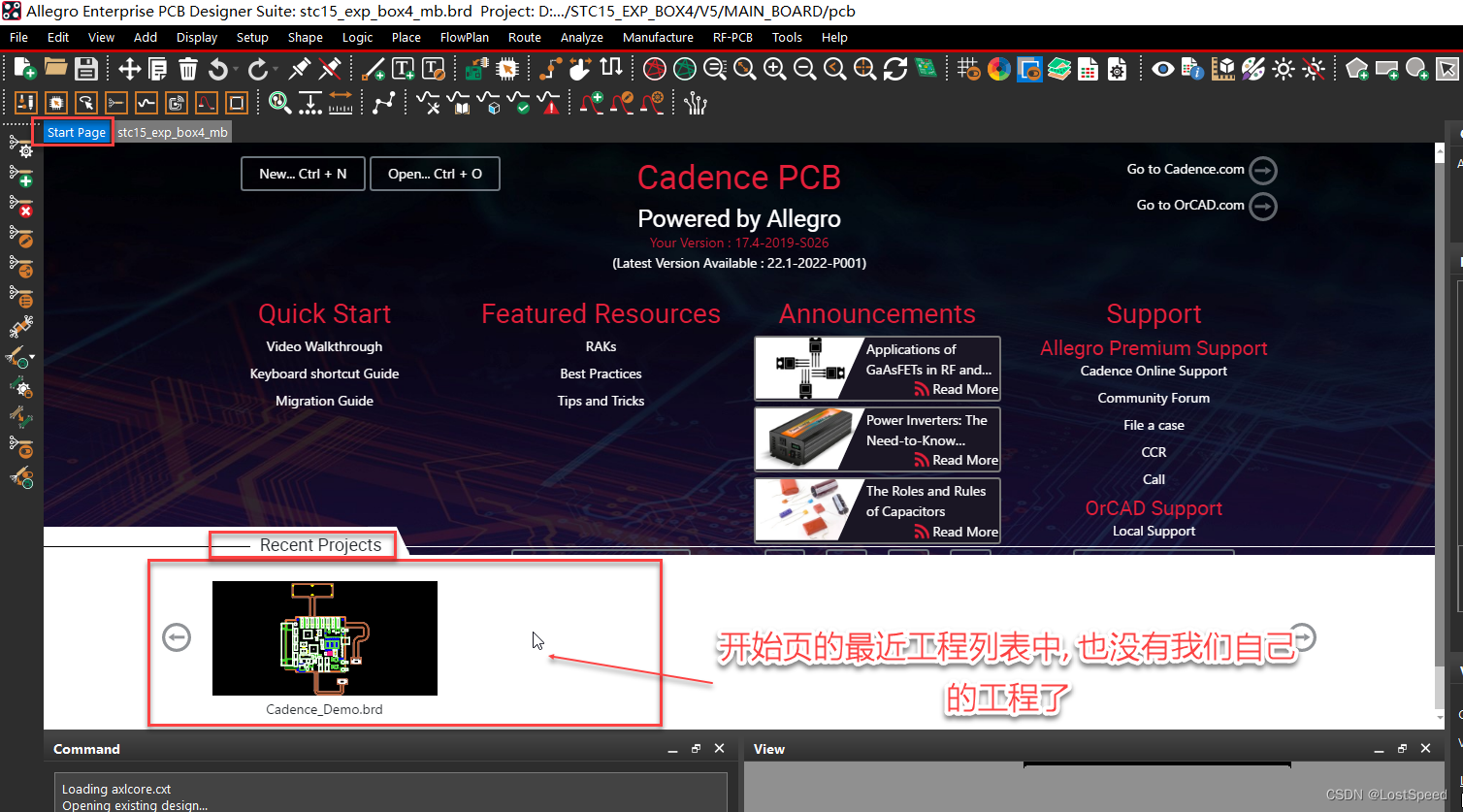Expand the Undo history dropdown arrow
Viewport: 1463px width, 812px height.
coord(236,70)
